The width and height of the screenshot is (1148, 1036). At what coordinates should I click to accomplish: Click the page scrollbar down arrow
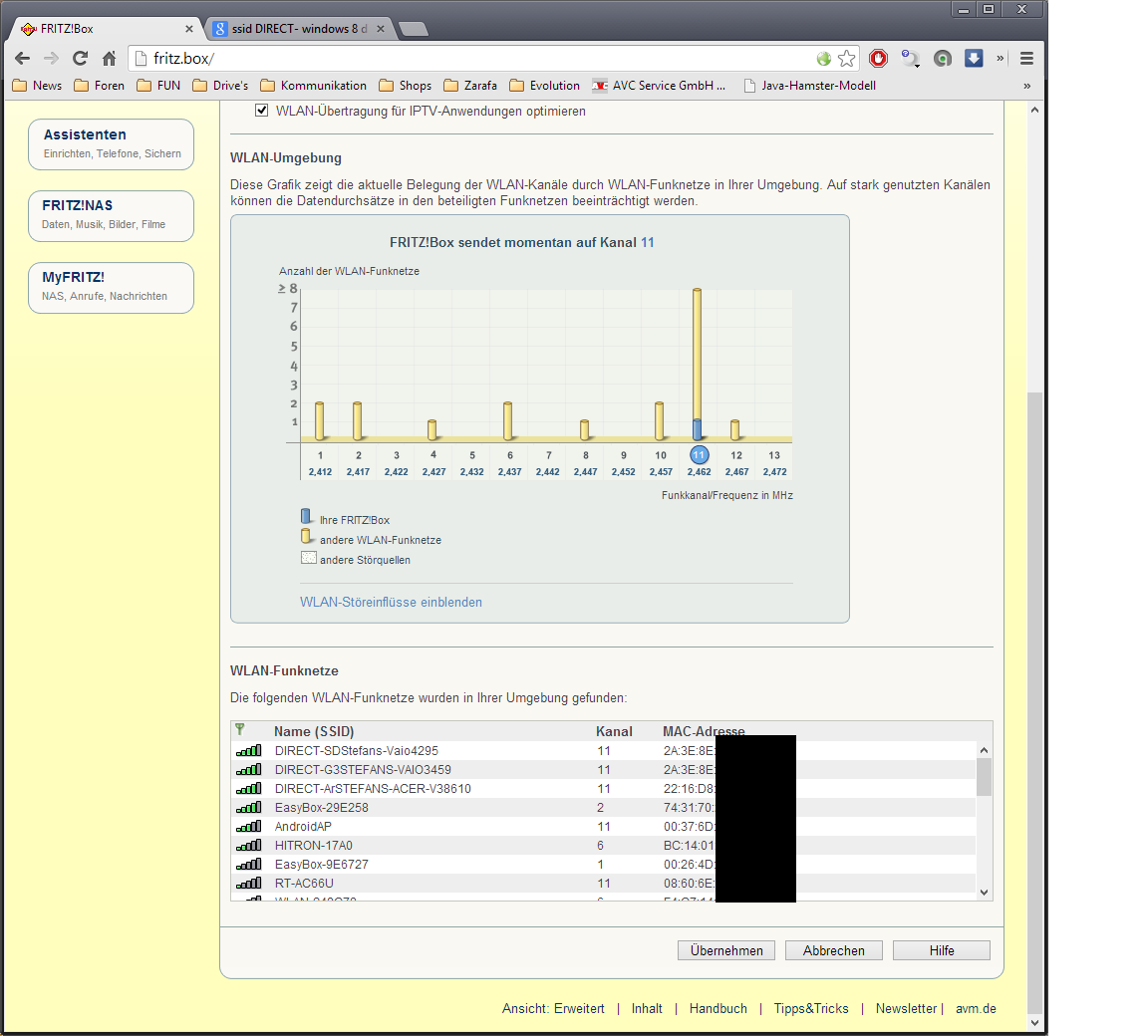[1034, 1023]
